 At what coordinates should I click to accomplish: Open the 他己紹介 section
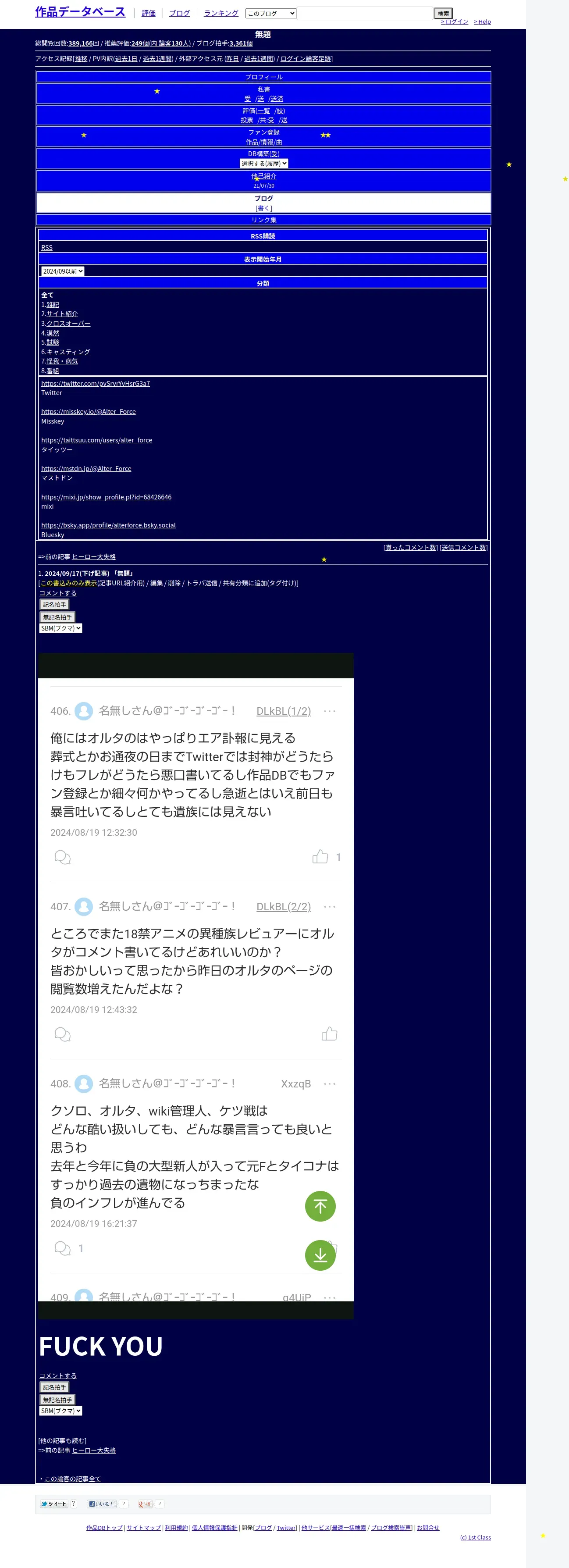tap(263, 176)
